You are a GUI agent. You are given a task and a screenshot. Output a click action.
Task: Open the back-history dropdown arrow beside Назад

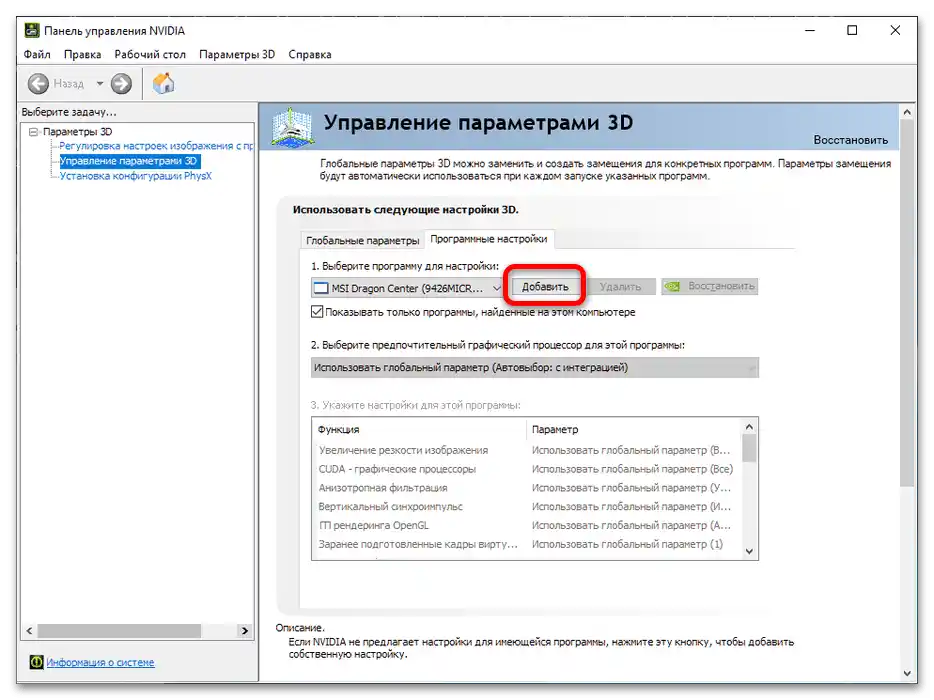(x=99, y=83)
